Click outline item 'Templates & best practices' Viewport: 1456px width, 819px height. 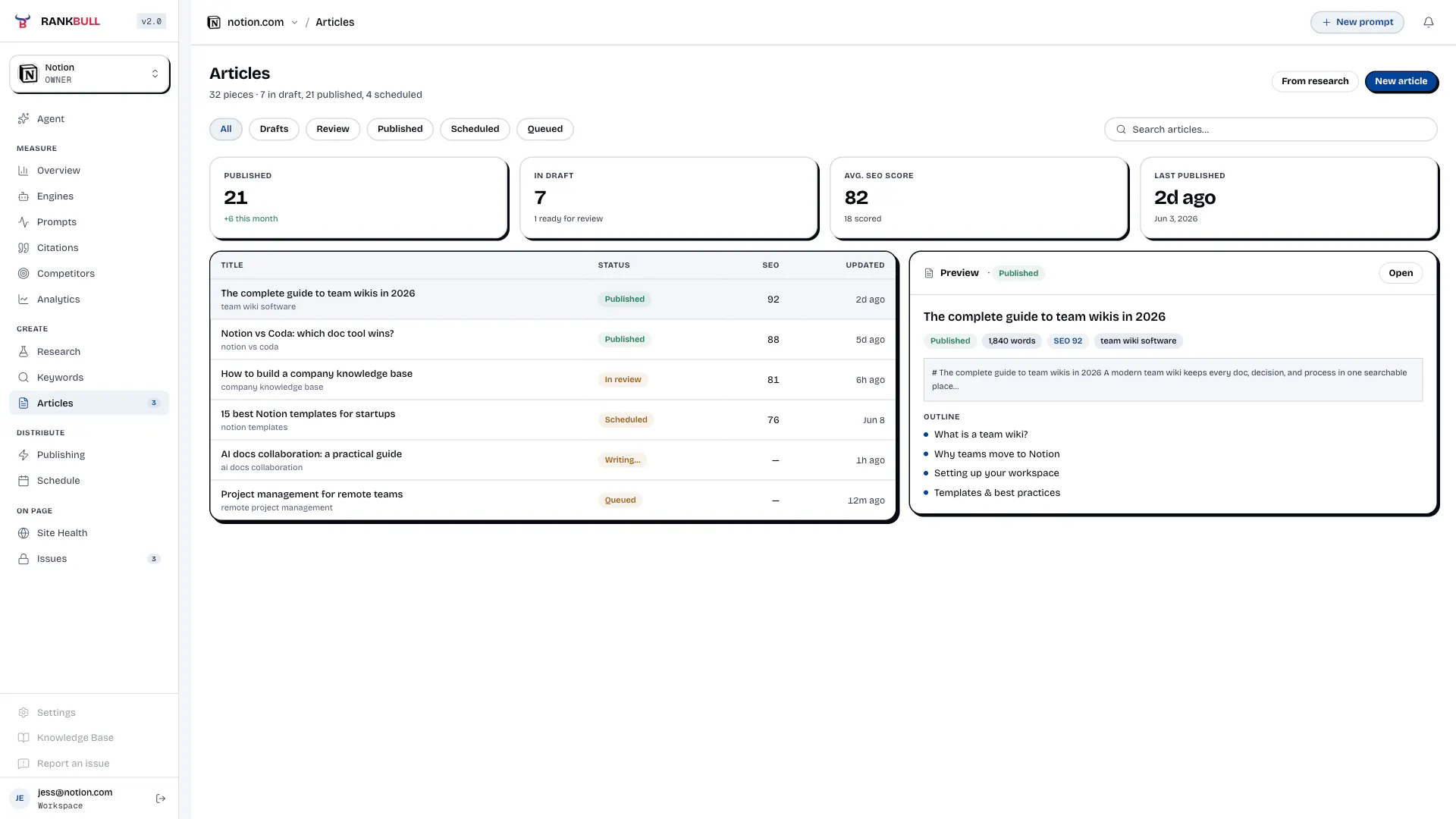point(997,493)
